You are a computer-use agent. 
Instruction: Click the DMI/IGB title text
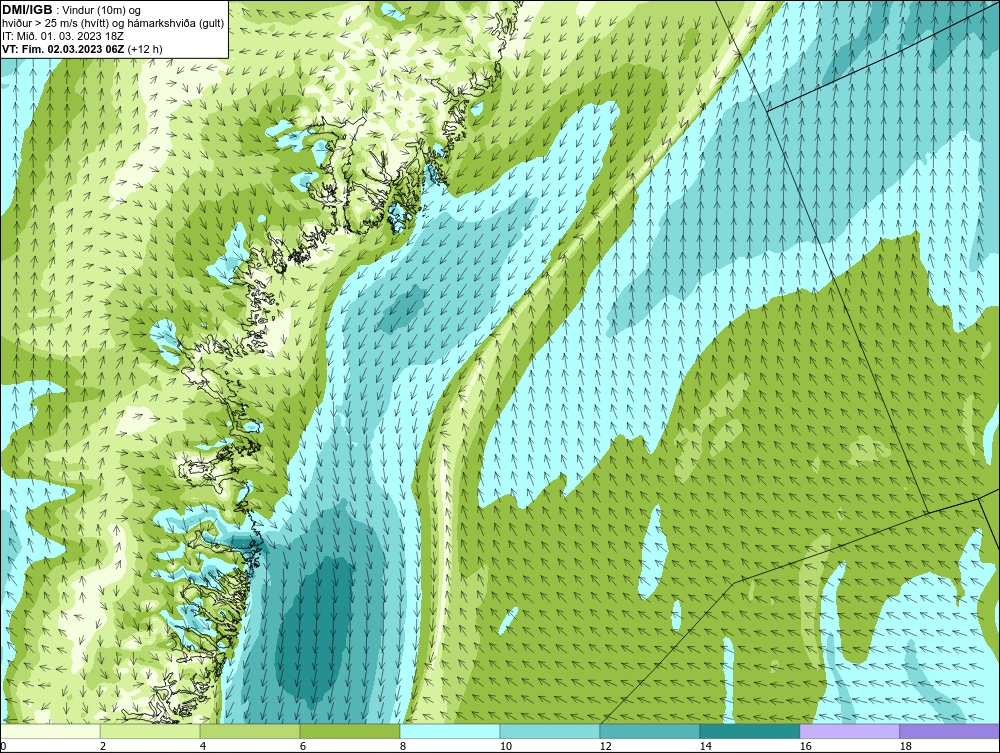pyautogui.click(x=27, y=10)
